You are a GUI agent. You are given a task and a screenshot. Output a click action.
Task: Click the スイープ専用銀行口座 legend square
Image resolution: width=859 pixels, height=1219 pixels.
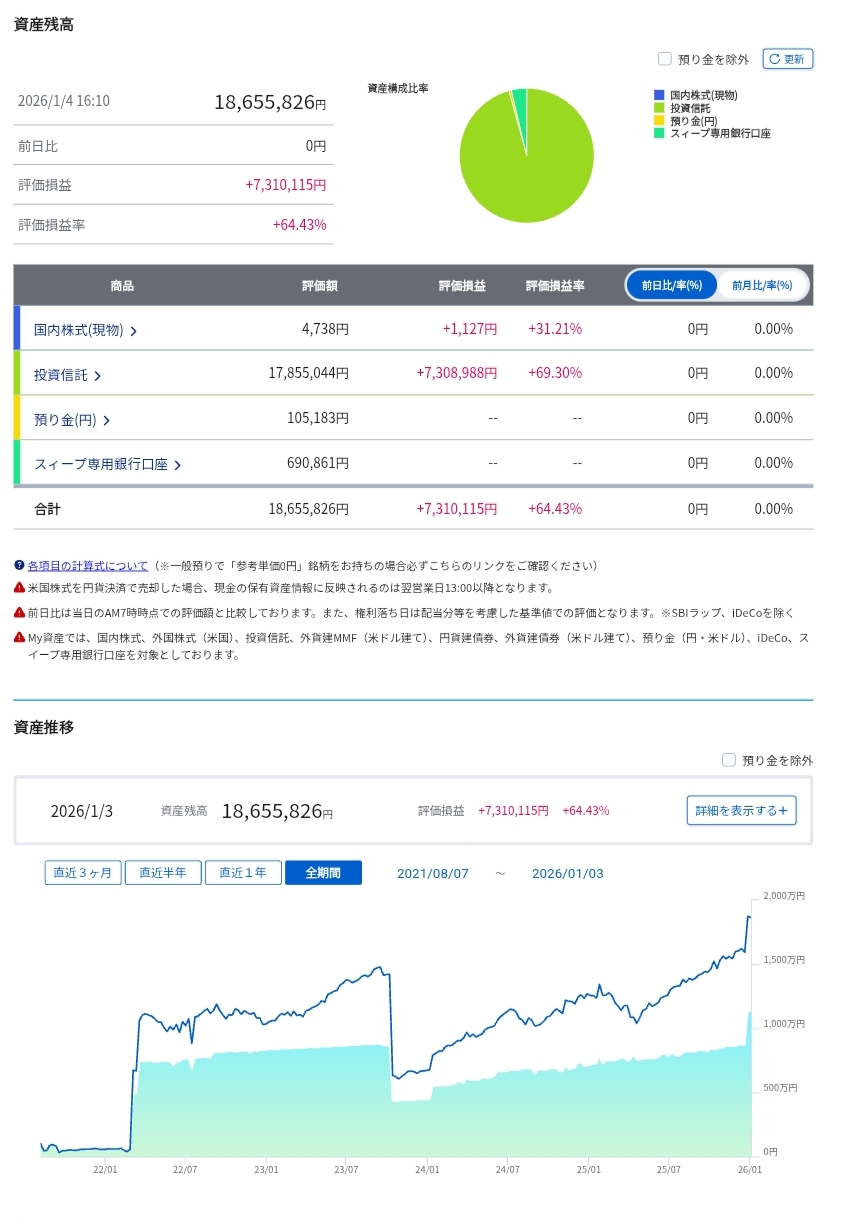click(x=659, y=133)
